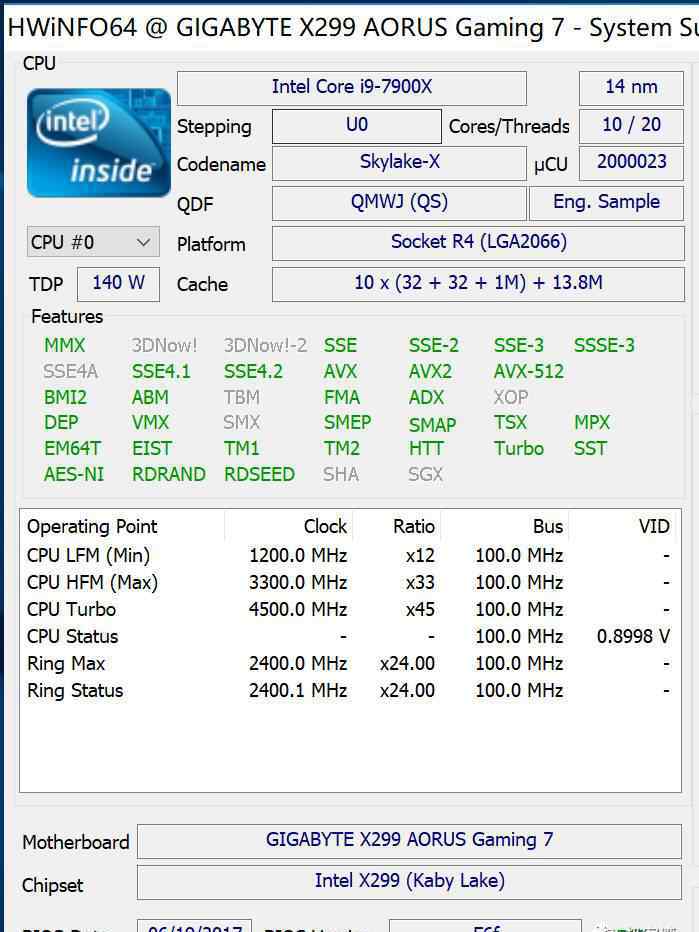Click the Turbo feature label
The image size is (699, 932).
pyautogui.click(x=519, y=448)
